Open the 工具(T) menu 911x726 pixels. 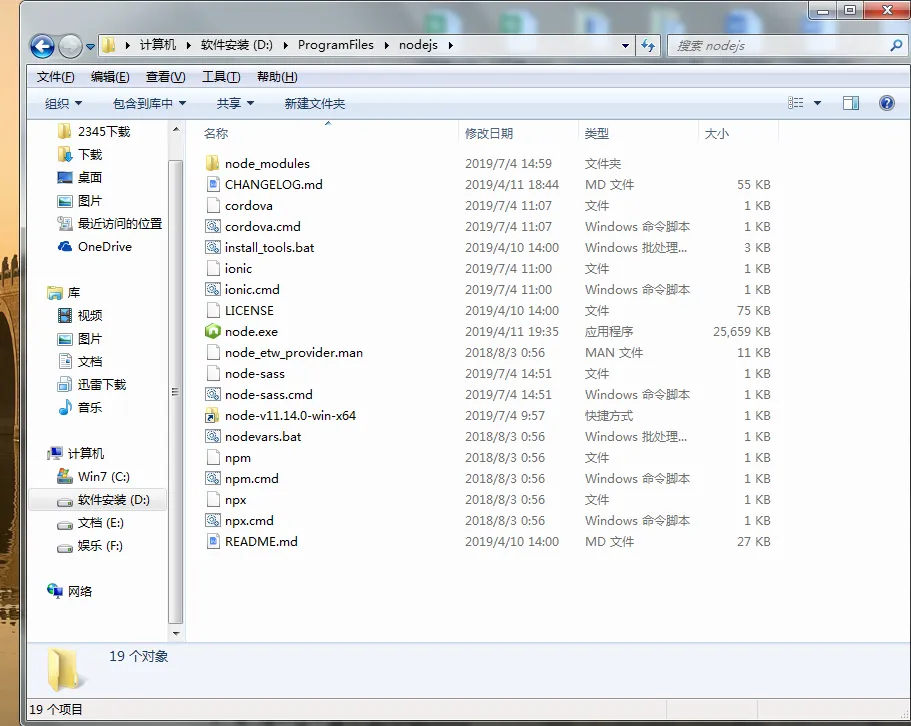point(221,77)
